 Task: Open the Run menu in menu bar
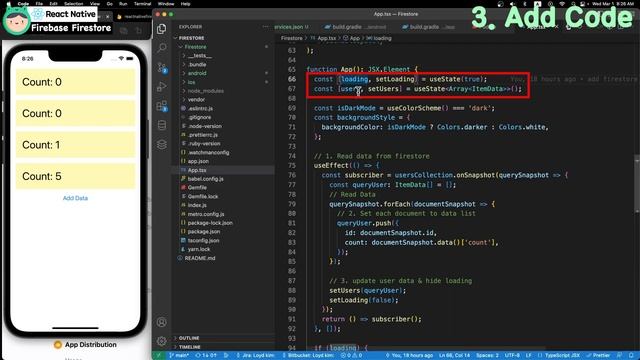[123, 4]
